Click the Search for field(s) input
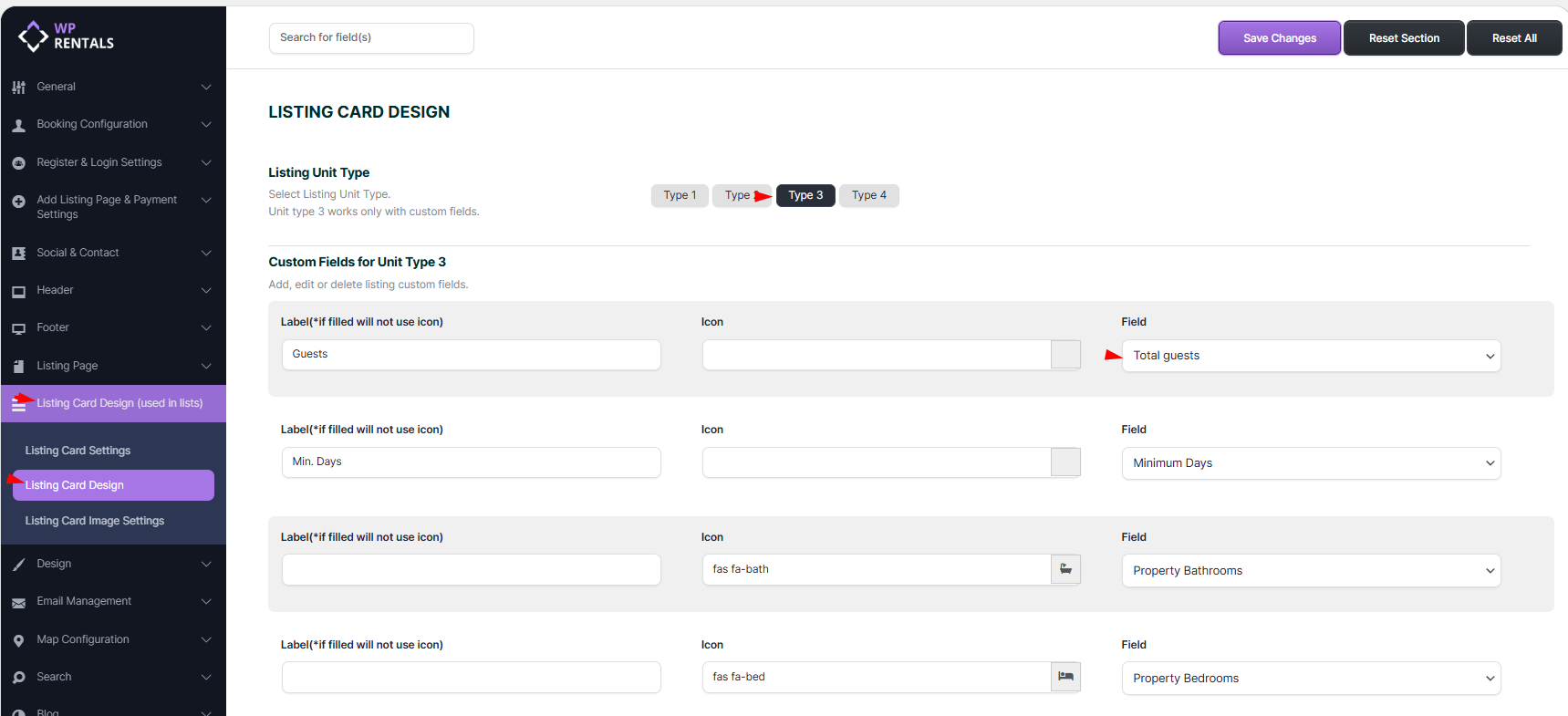Image resolution: width=1568 pixels, height=716 pixels. pos(371,38)
